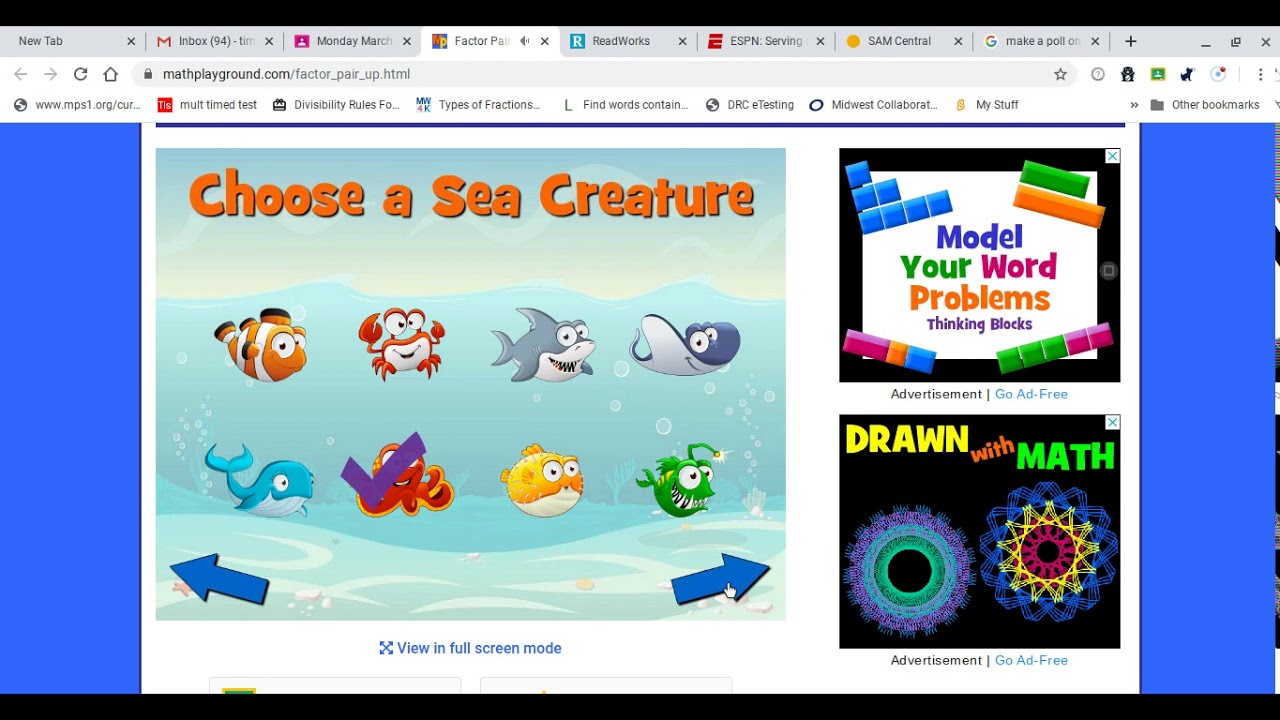This screenshot has height=720, width=1280.
Task: Click the blue right arrow in game
Action: click(x=720, y=580)
